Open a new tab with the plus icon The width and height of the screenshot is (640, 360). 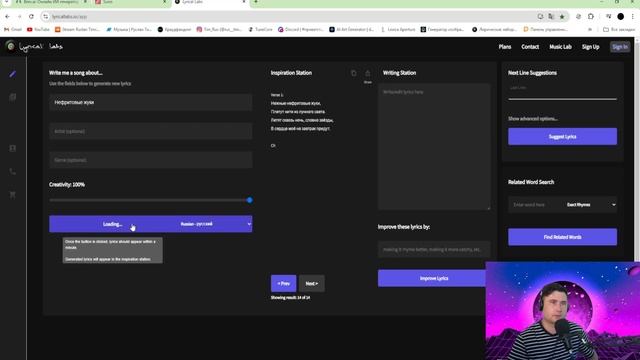click(x=256, y=2)
